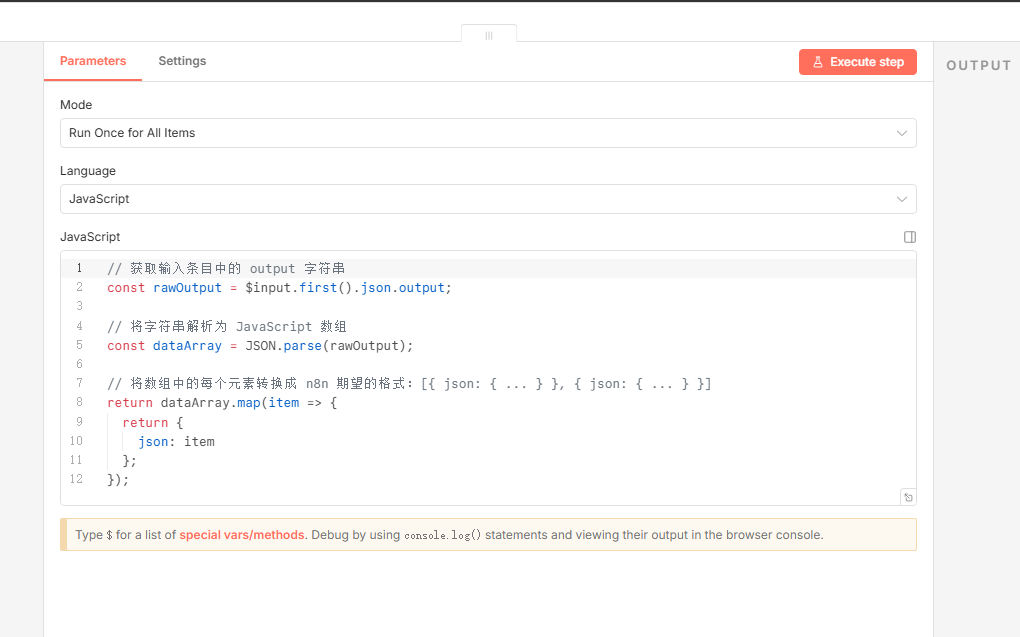Toggle the side panel icon above code editor
Image resolution: width=1020 pixels, height=637 pixels.
(x=909, y=237)
